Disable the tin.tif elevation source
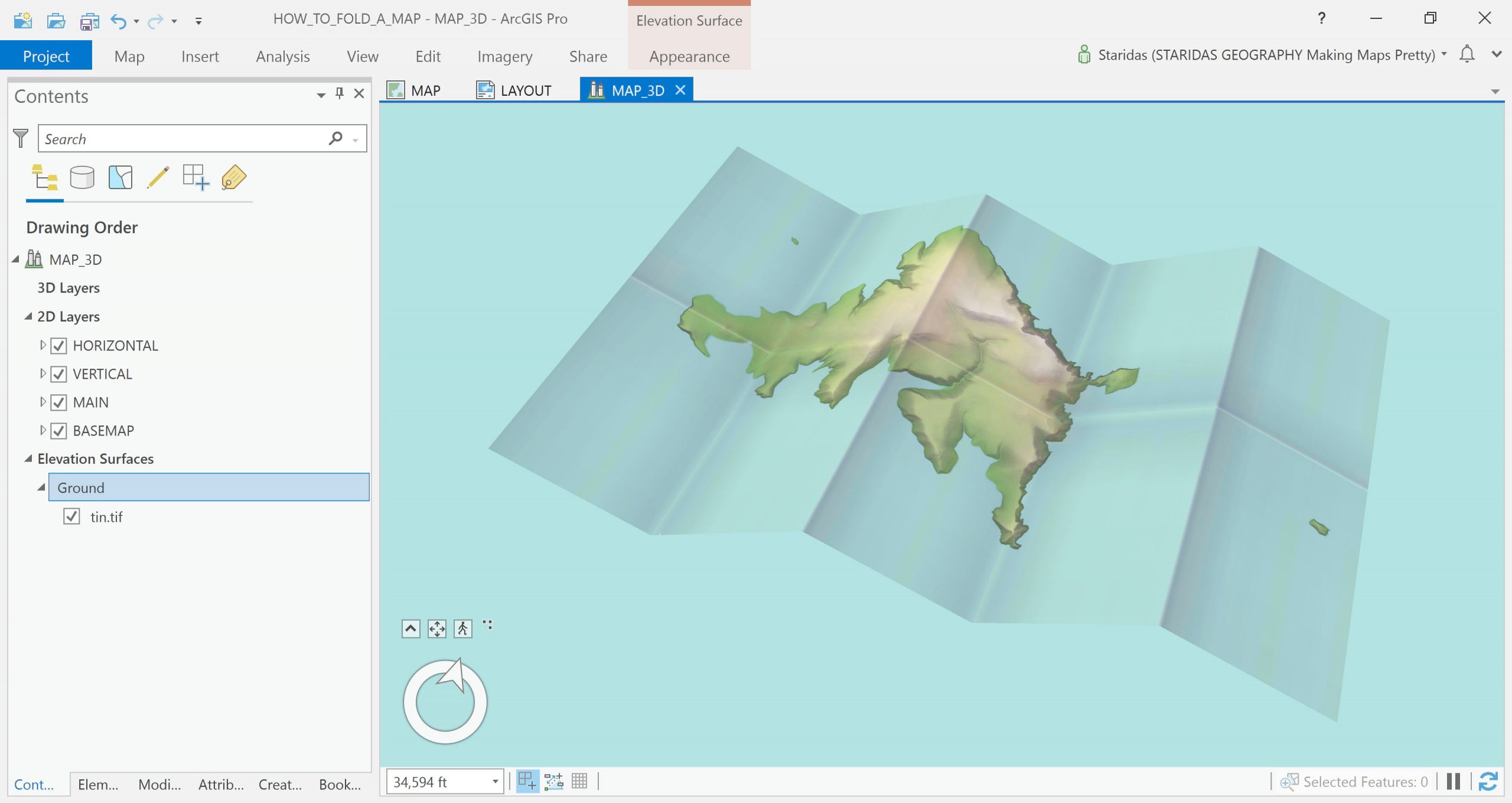1512x803 pixels. click(x=71, y=516)
